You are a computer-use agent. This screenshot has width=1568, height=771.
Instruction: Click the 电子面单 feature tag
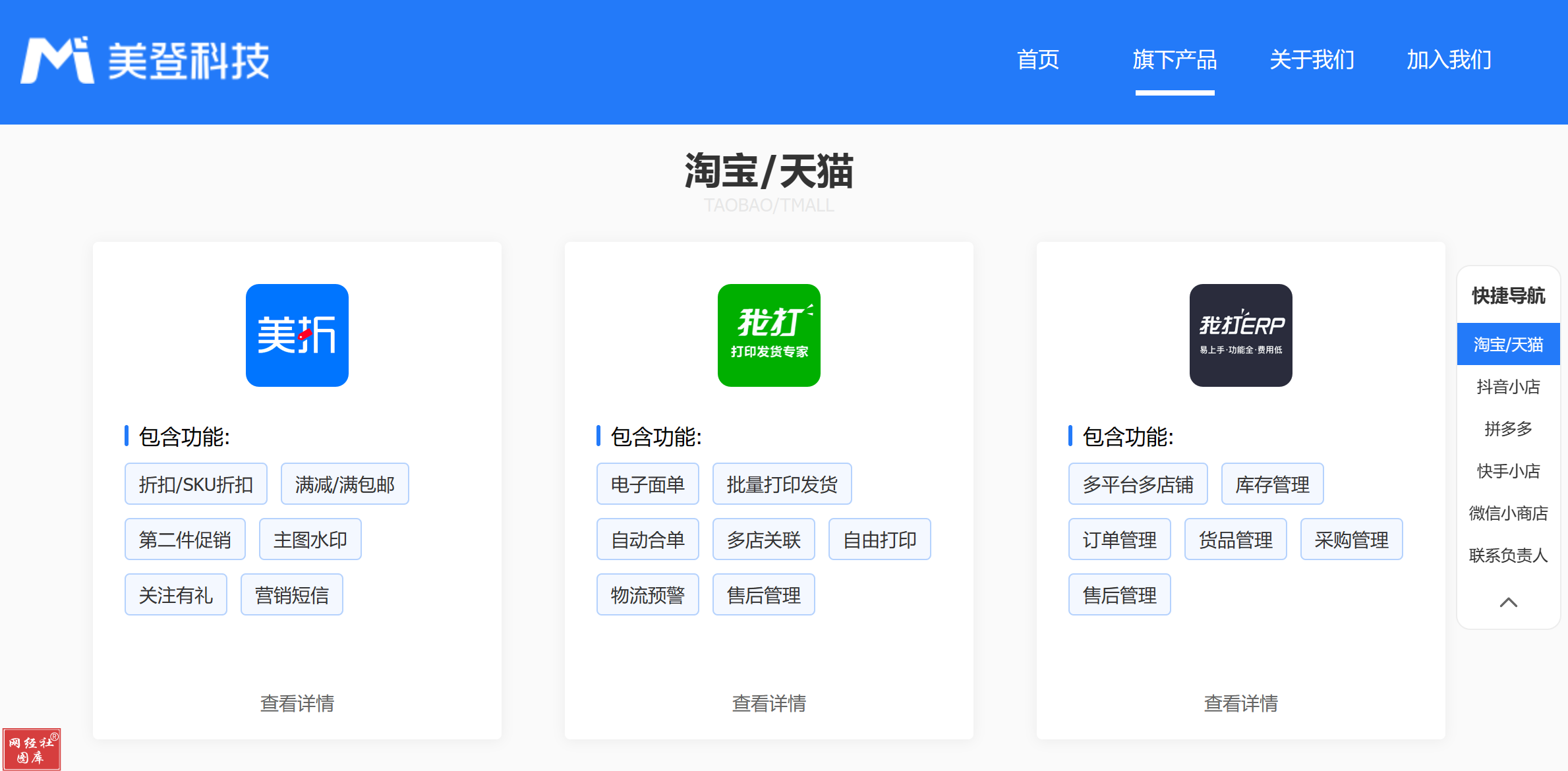648,484
